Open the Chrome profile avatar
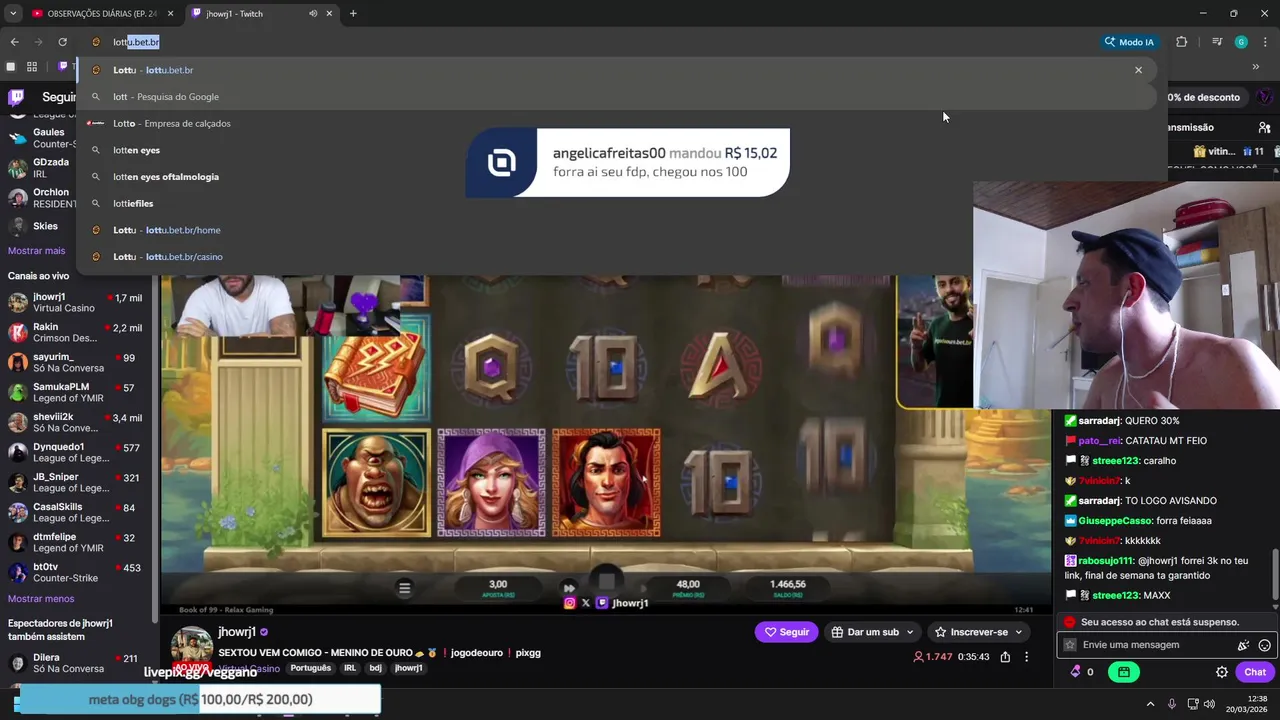This screenshot has width=1280, height=720. tap(1241, 42)
